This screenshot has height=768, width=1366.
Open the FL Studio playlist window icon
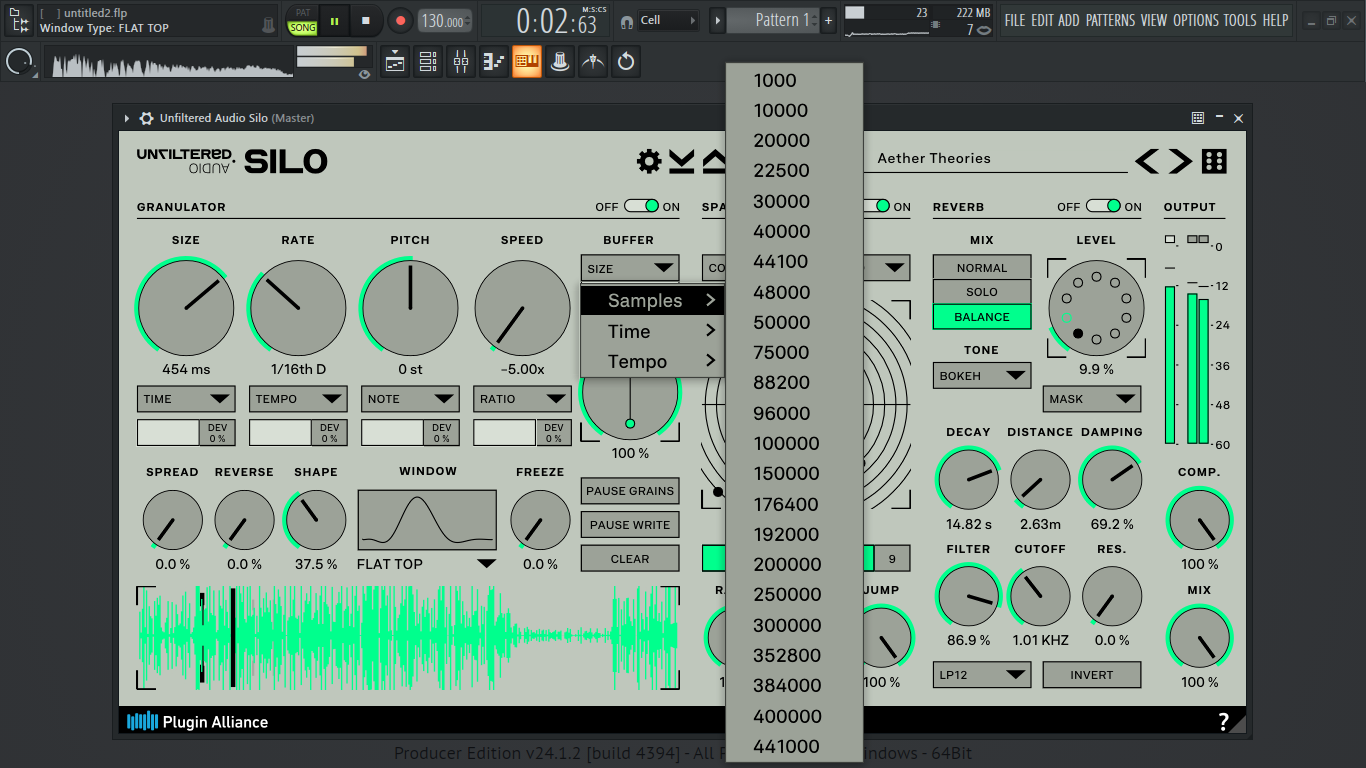coord(395,62)
